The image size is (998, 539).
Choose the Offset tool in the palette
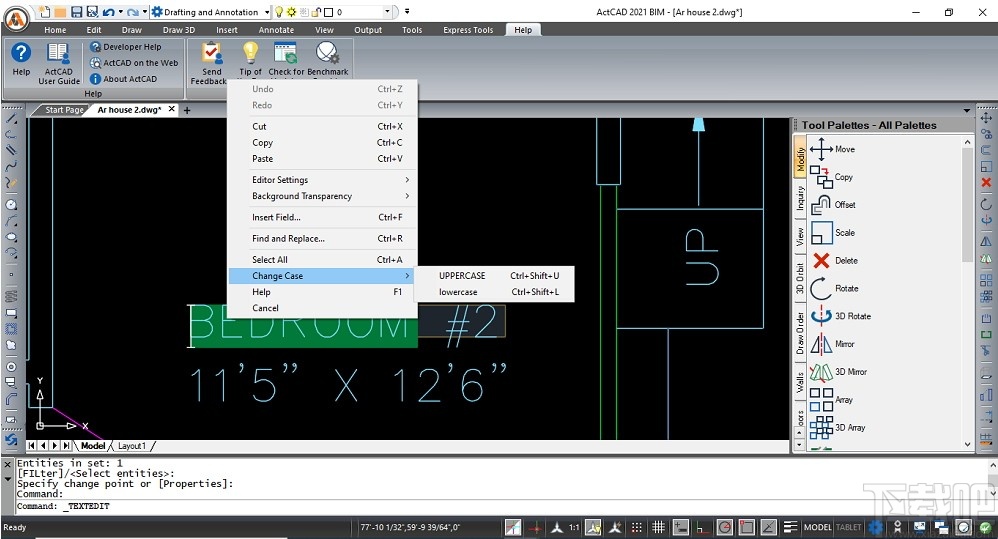(x=822, y=205)
